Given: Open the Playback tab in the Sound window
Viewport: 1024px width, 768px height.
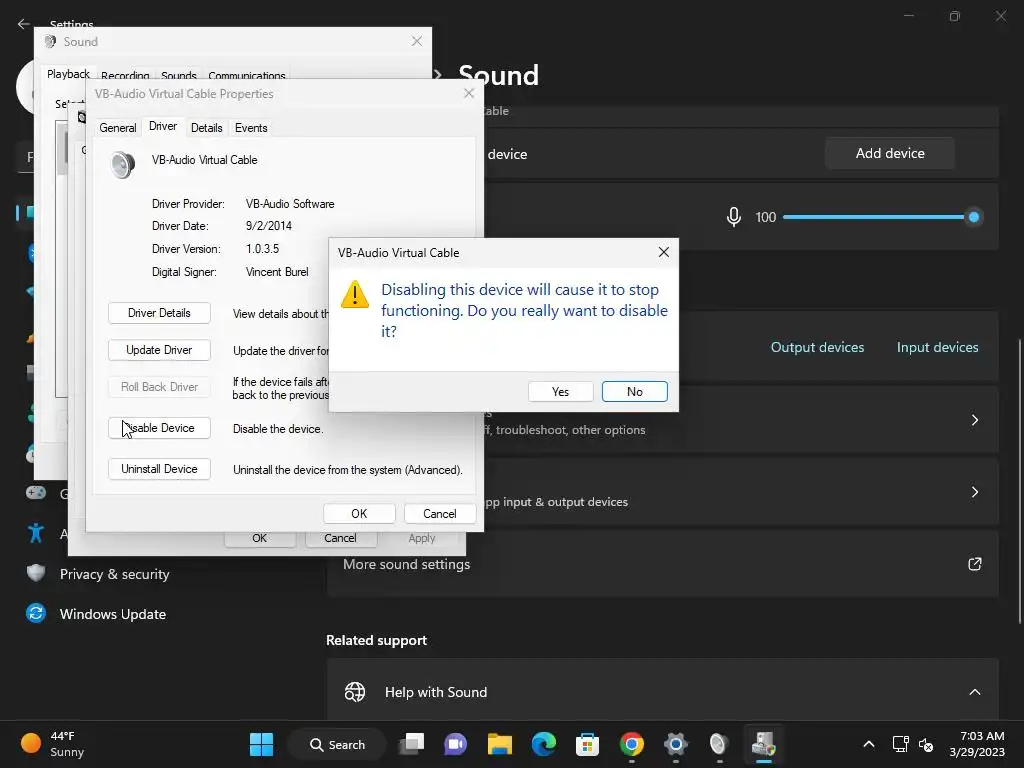Looking at the screenshot, I should 68,74.
